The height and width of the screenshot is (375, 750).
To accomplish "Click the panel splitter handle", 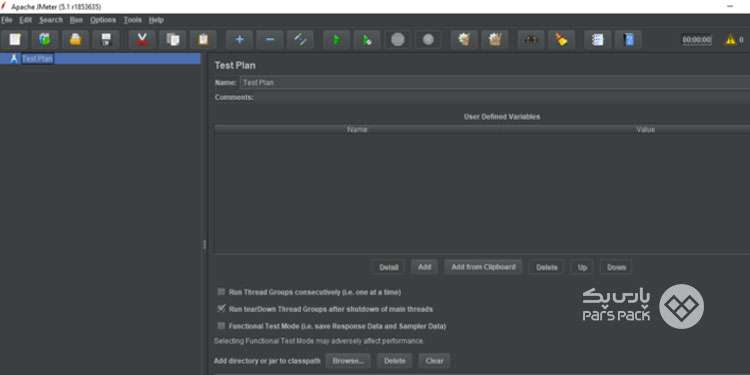I will click(x=204, y=244).
